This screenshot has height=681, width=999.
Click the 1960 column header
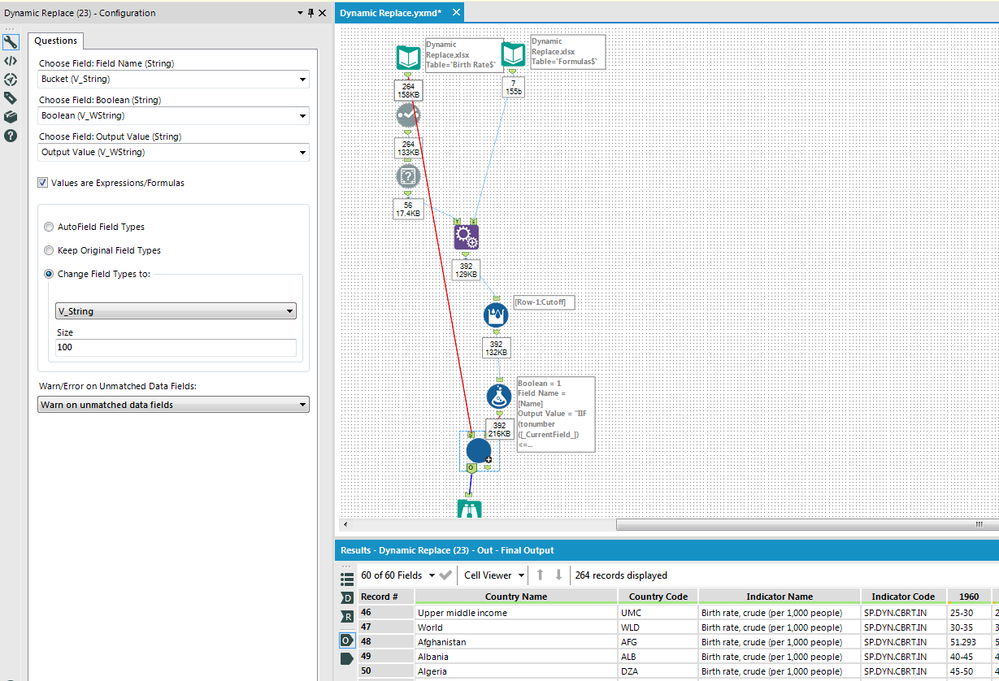pos(969,597)
